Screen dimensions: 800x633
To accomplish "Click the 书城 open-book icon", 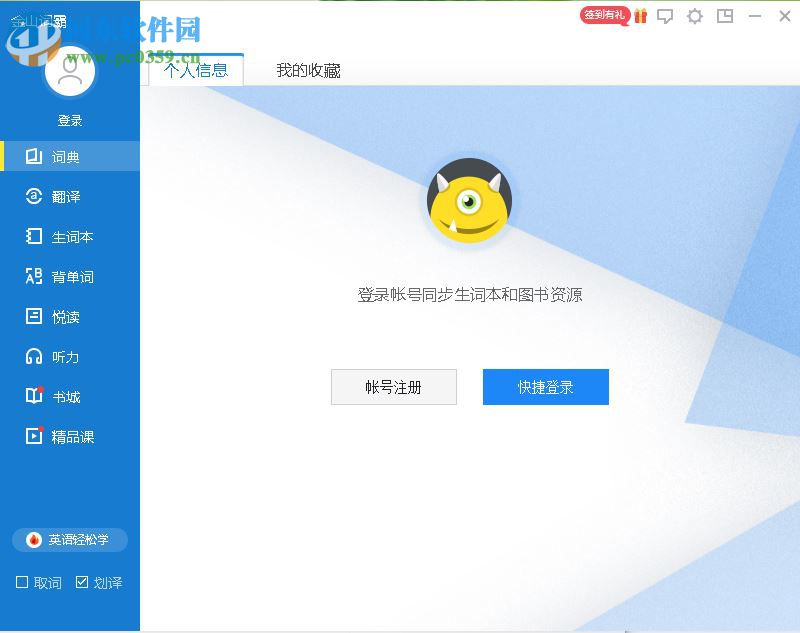I will click(x=34, y=396).
